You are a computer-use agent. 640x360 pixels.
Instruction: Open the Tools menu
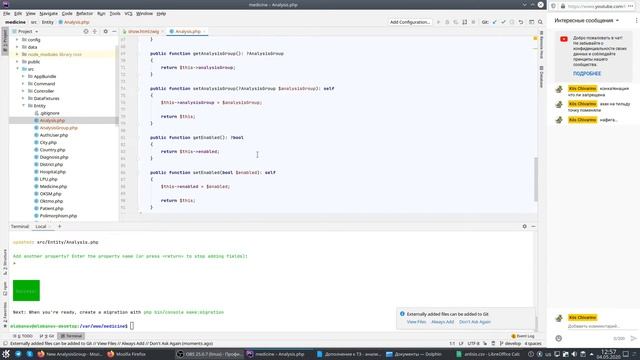click(115, 13)
